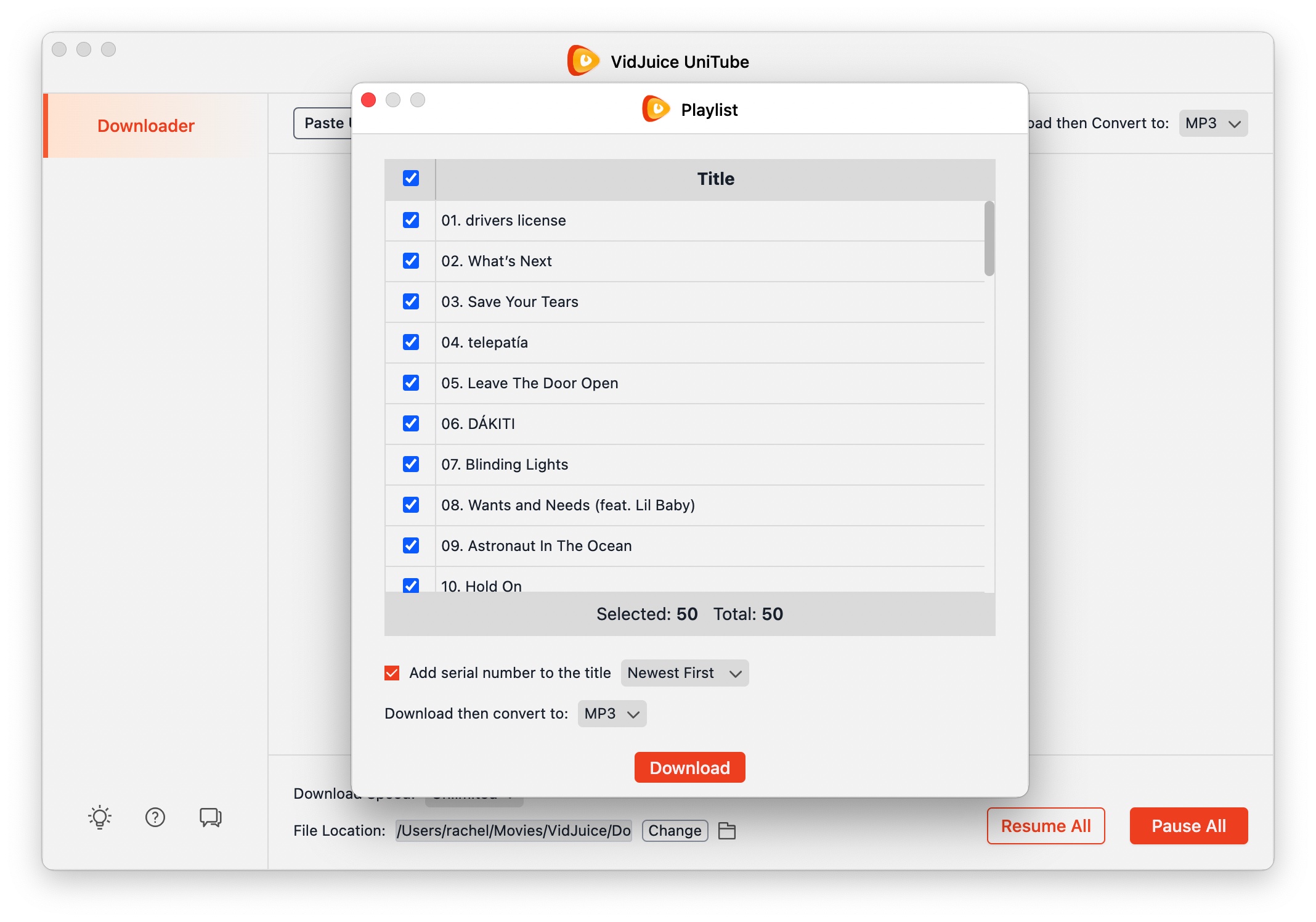The height and width of the screenshot is (922, 1316).
Task: Uncheck the '01. drivers license' checkbox
Action: click(411, 220)
